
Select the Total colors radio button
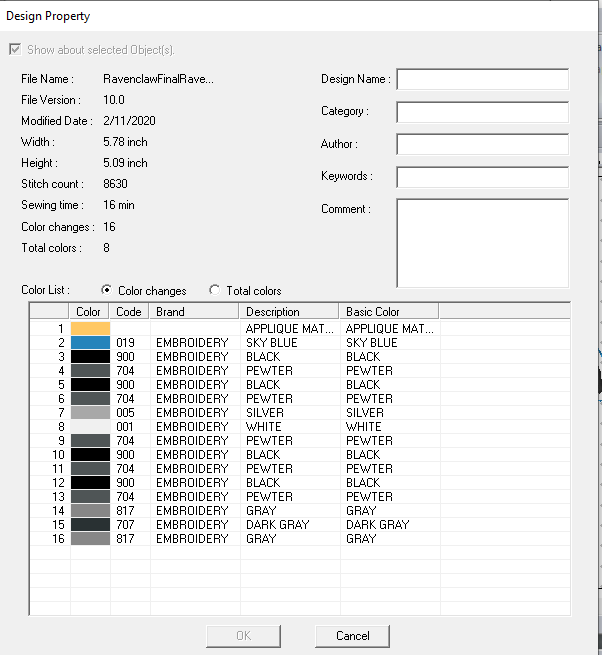click(214, 290)
